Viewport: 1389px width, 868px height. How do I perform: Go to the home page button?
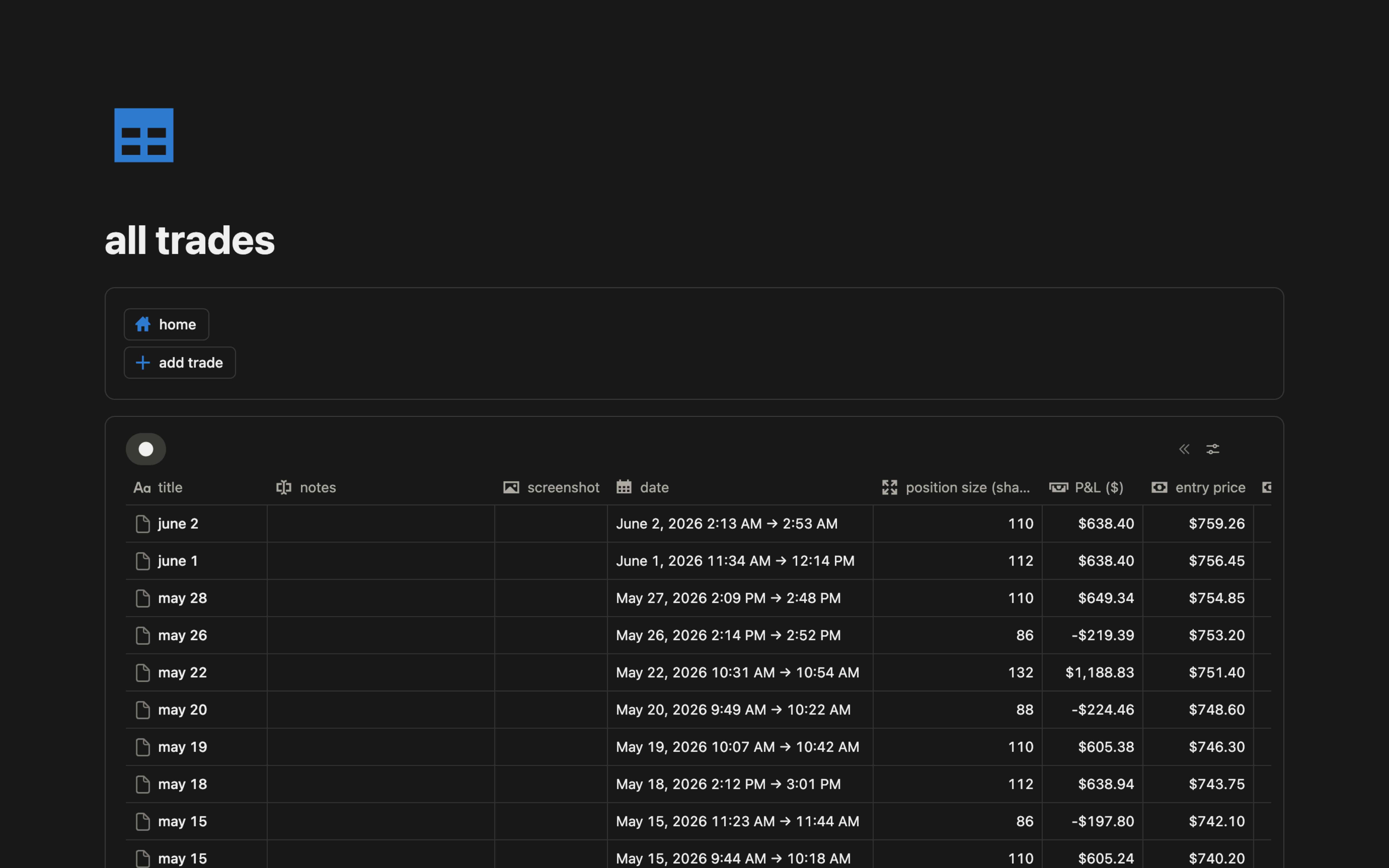(166, 324)
